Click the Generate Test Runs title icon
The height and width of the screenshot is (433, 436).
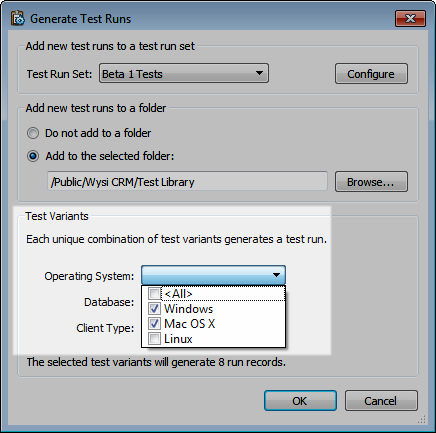coord(18,18)
